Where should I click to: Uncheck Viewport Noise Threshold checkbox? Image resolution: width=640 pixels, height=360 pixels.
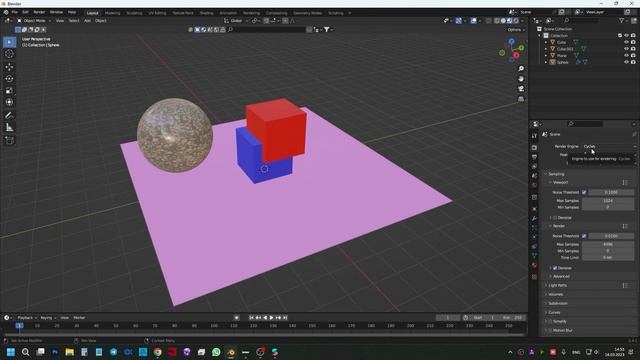[584, 192]
